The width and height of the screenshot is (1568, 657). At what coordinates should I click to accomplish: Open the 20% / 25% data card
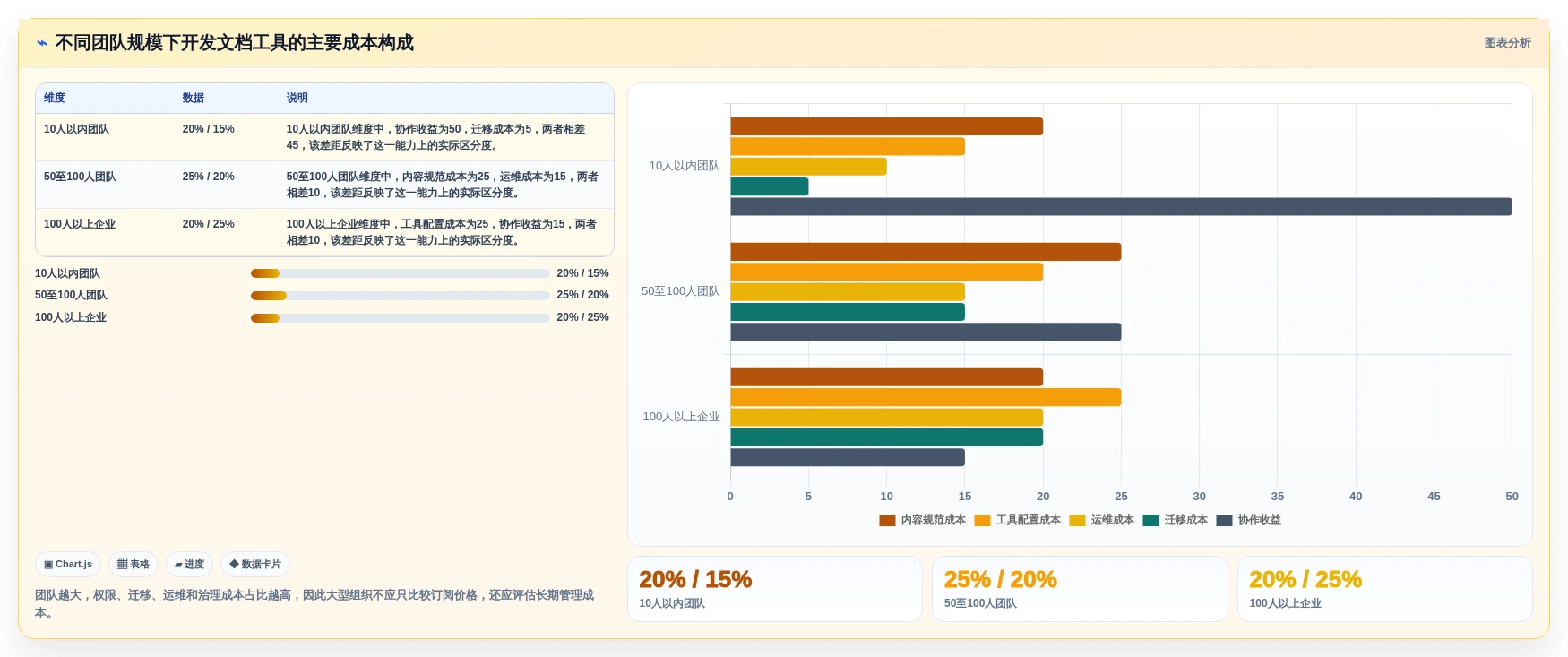1385,589
